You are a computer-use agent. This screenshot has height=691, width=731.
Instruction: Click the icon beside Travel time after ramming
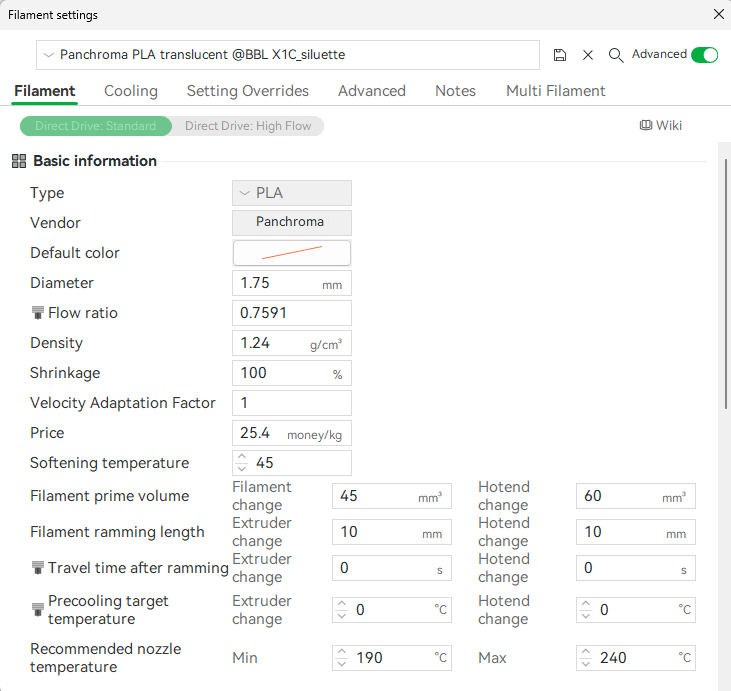(38, 568)
